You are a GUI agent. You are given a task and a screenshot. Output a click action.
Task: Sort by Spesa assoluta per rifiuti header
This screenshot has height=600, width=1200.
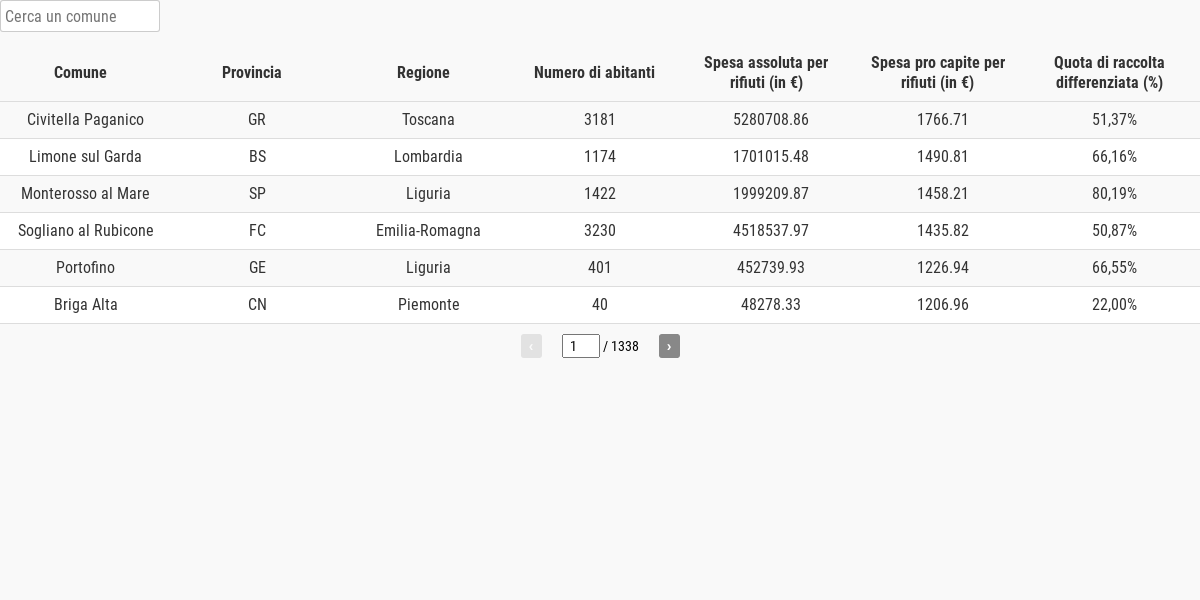pos(766,72)
